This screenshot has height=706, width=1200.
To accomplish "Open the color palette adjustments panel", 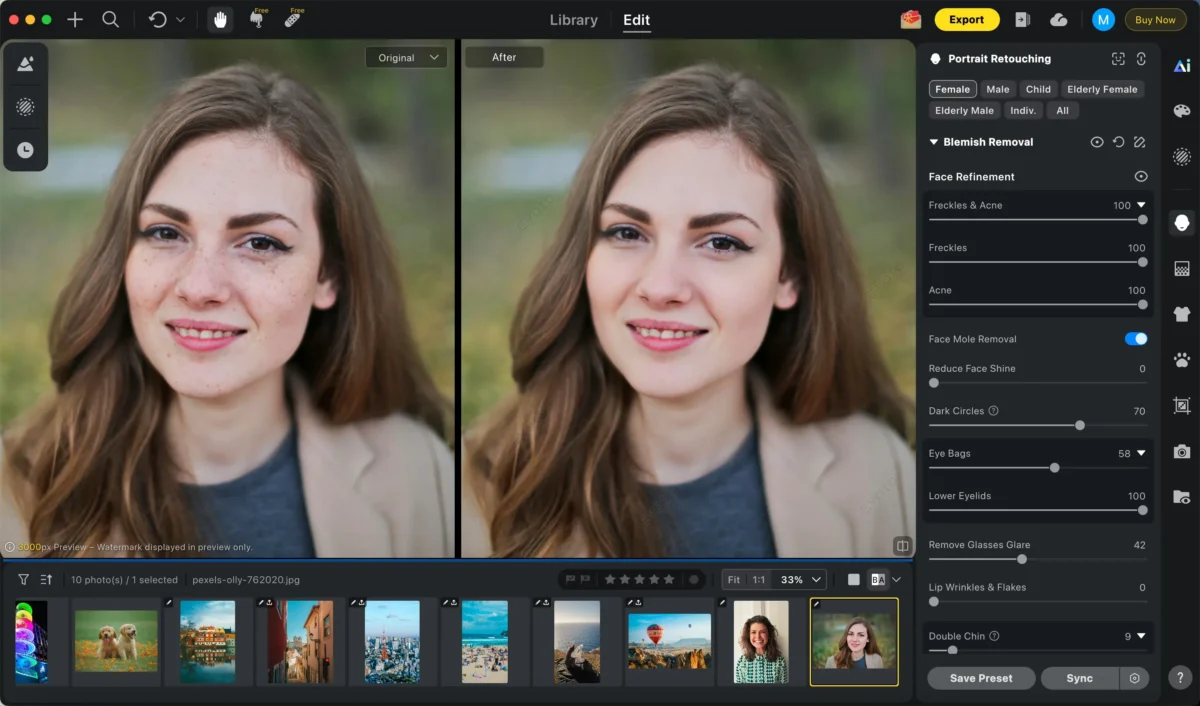I will [x=1182, y=111].
